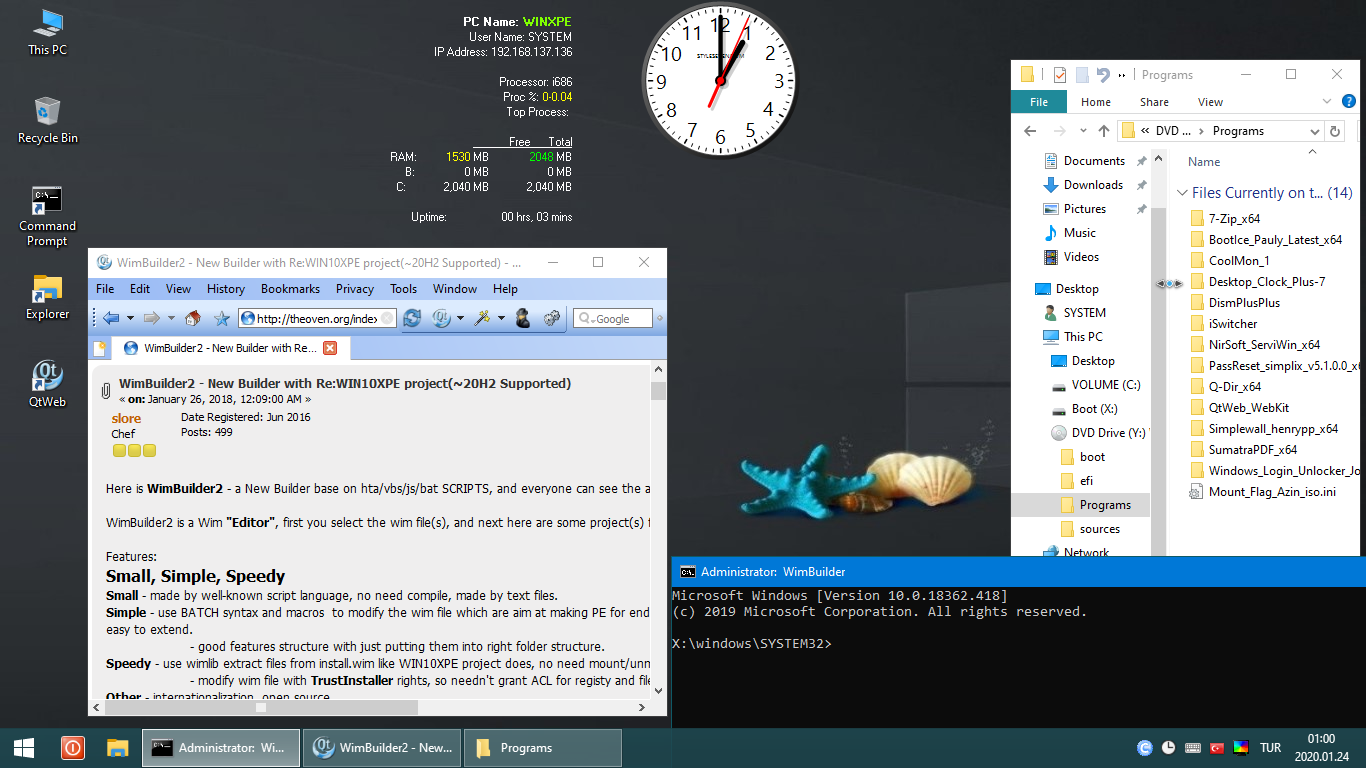Open Bookmarks menu in QtWeb

[291, 289]
